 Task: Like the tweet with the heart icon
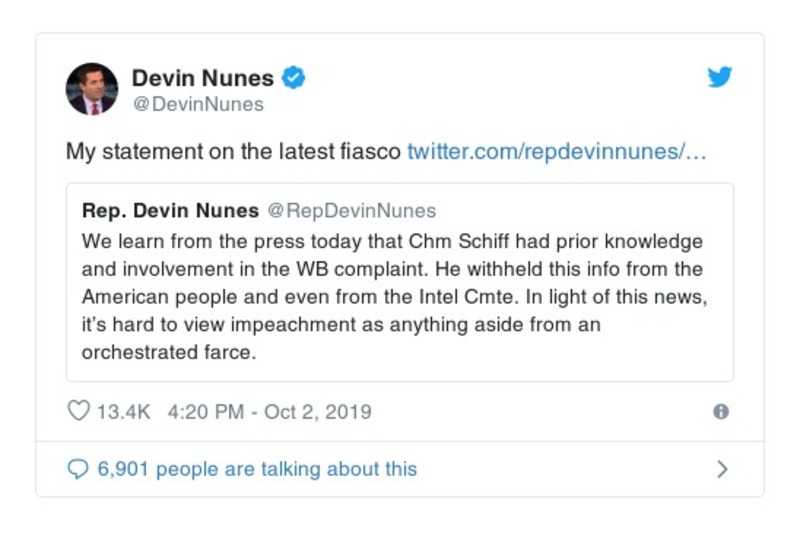tap(78, 411)
